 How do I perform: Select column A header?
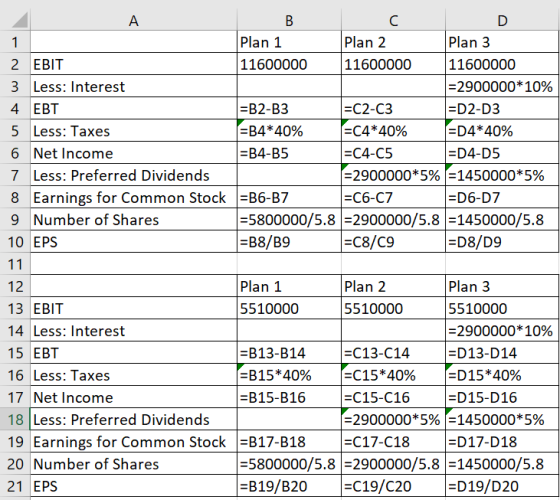[x=134, y=20]
